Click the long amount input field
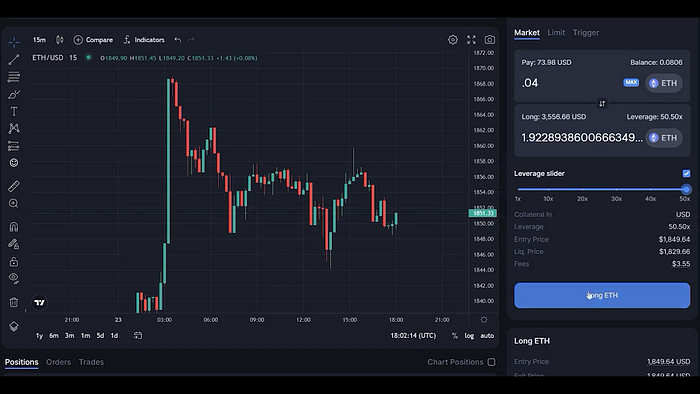The image size is (700, 394). click(582, 138)
